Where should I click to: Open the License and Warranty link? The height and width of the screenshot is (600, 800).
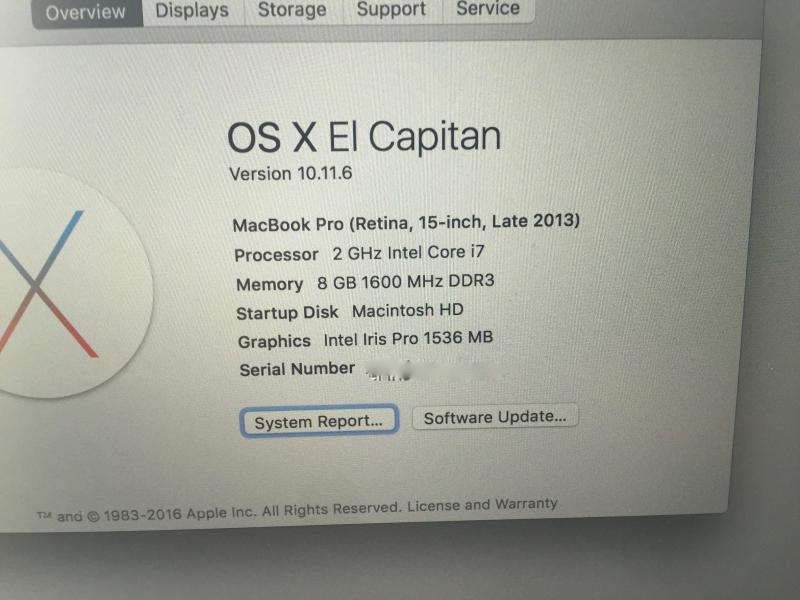(x=482, y=505)
